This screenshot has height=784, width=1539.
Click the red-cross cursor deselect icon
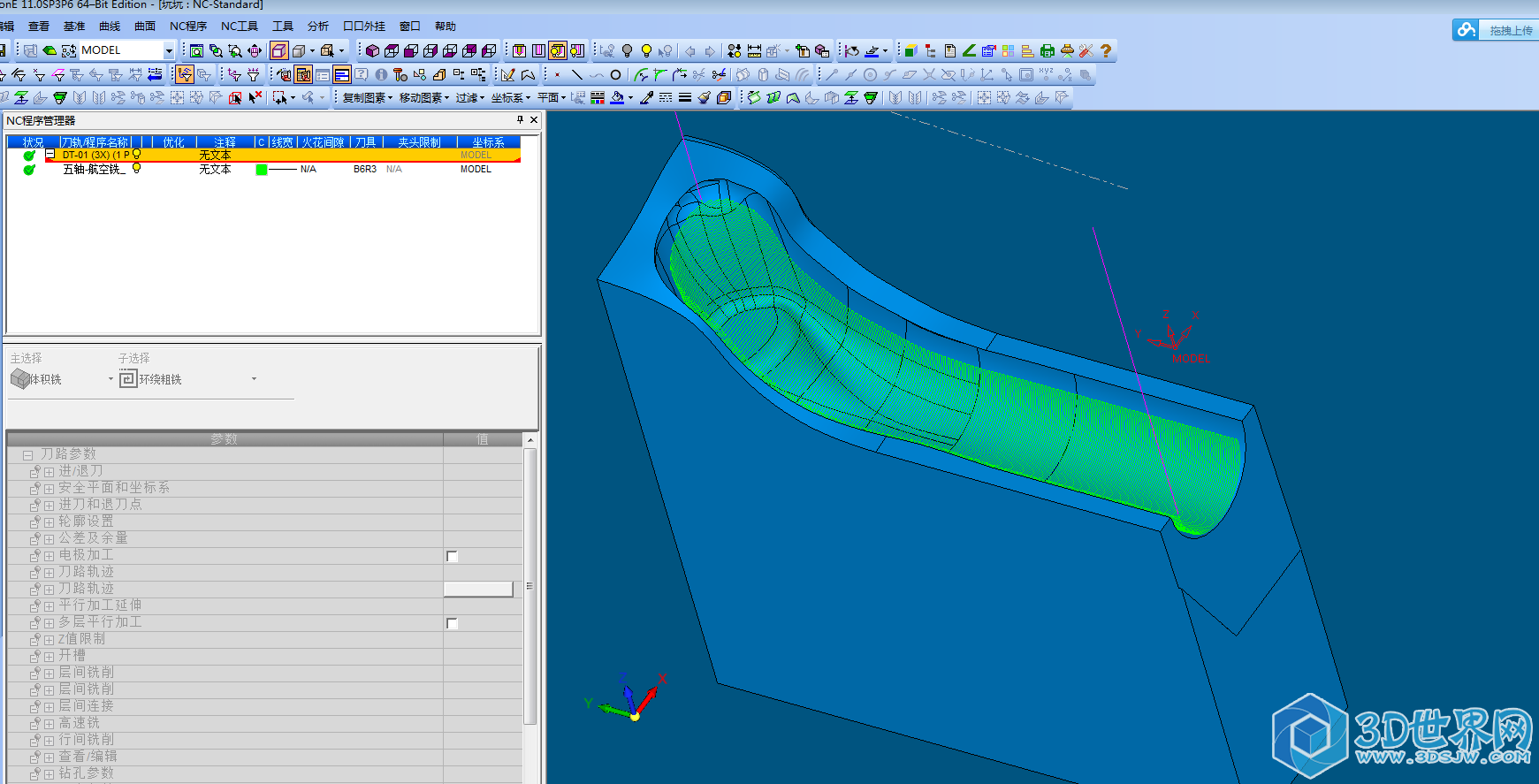255,97
